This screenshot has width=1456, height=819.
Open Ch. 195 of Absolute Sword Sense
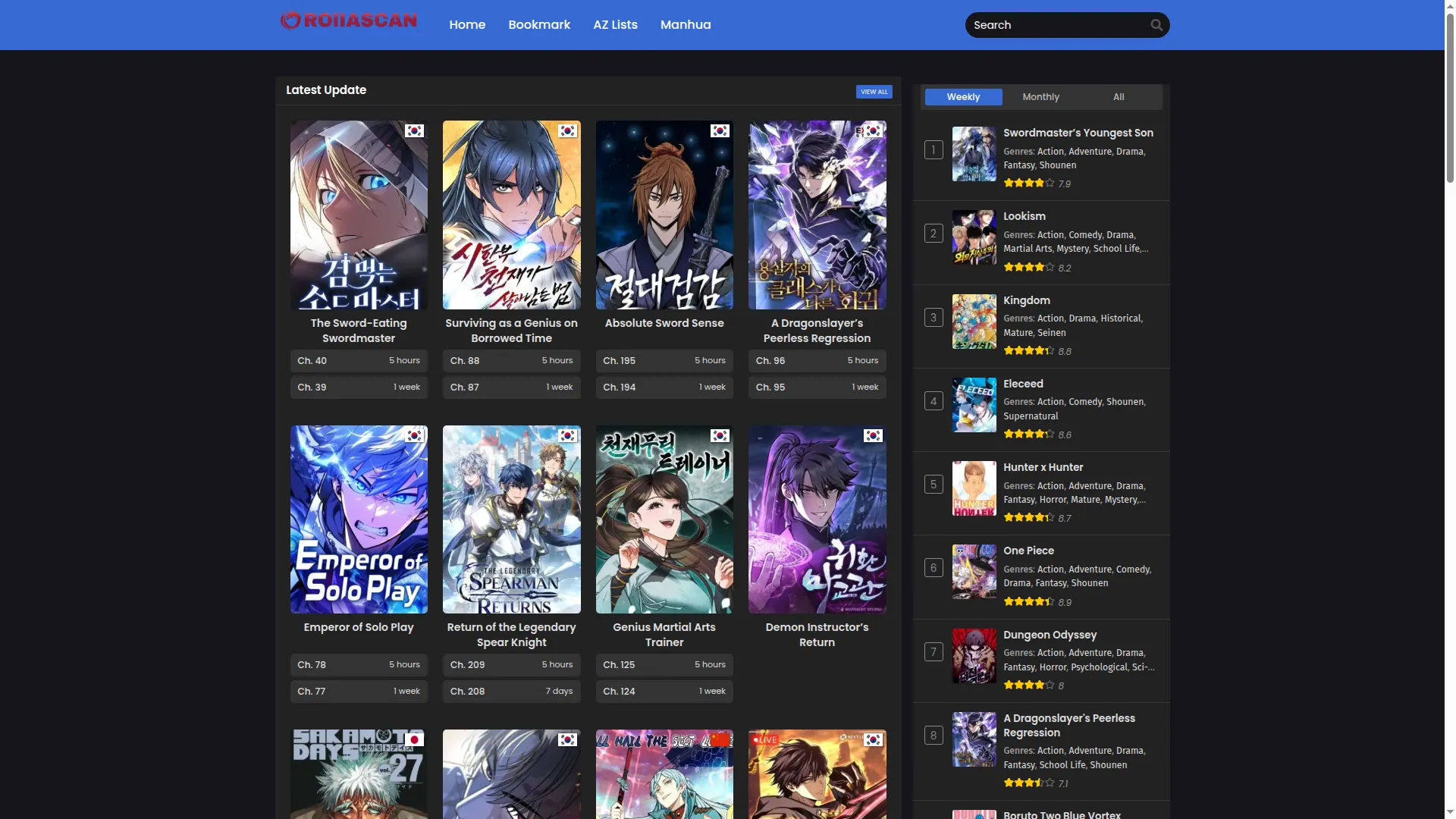click(664, 361)
